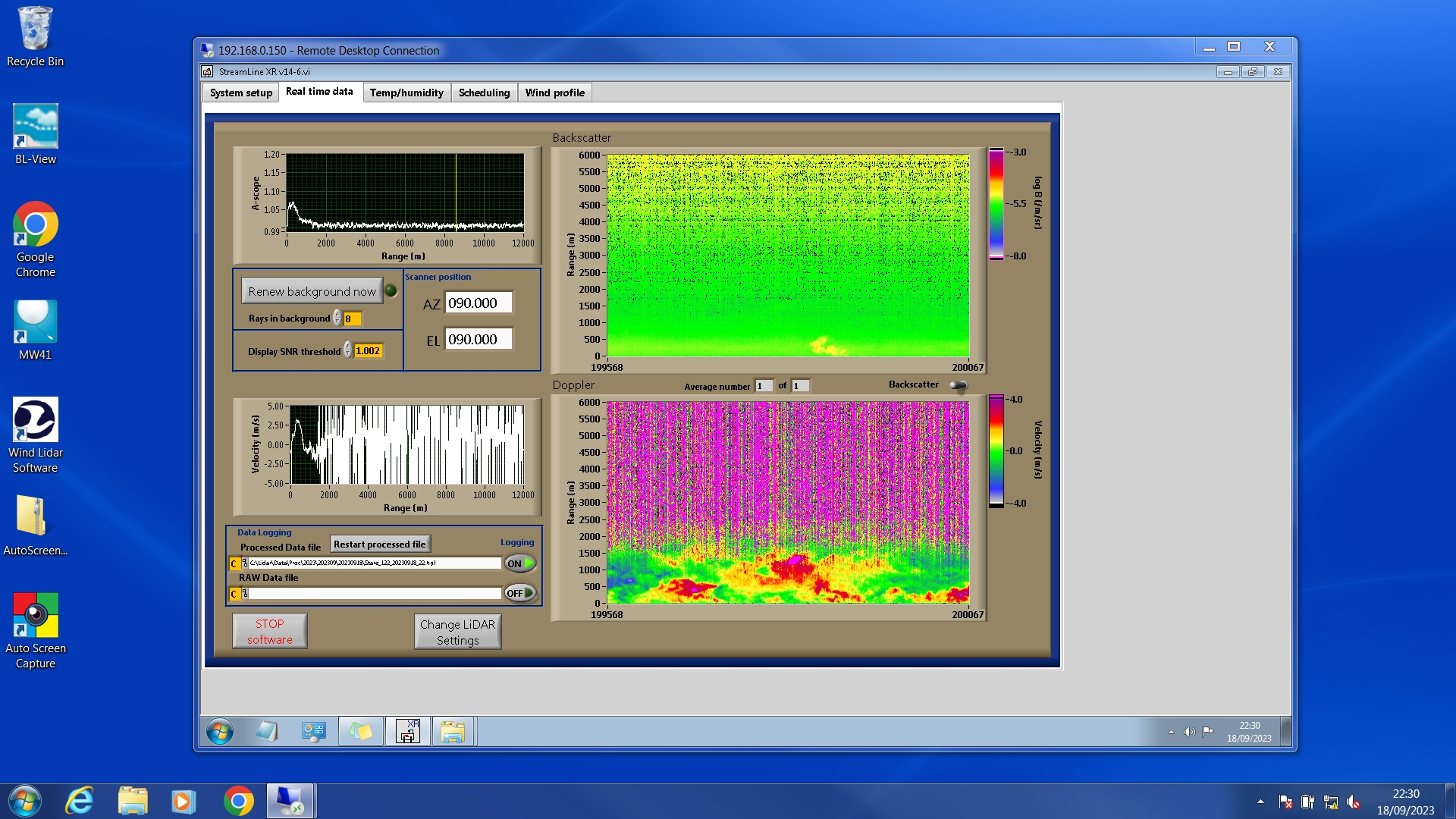Click Rays in background stepper arrows
The width and height of the screenshot is (1456, 819).
pyautogui.click(x=337, y=318)
